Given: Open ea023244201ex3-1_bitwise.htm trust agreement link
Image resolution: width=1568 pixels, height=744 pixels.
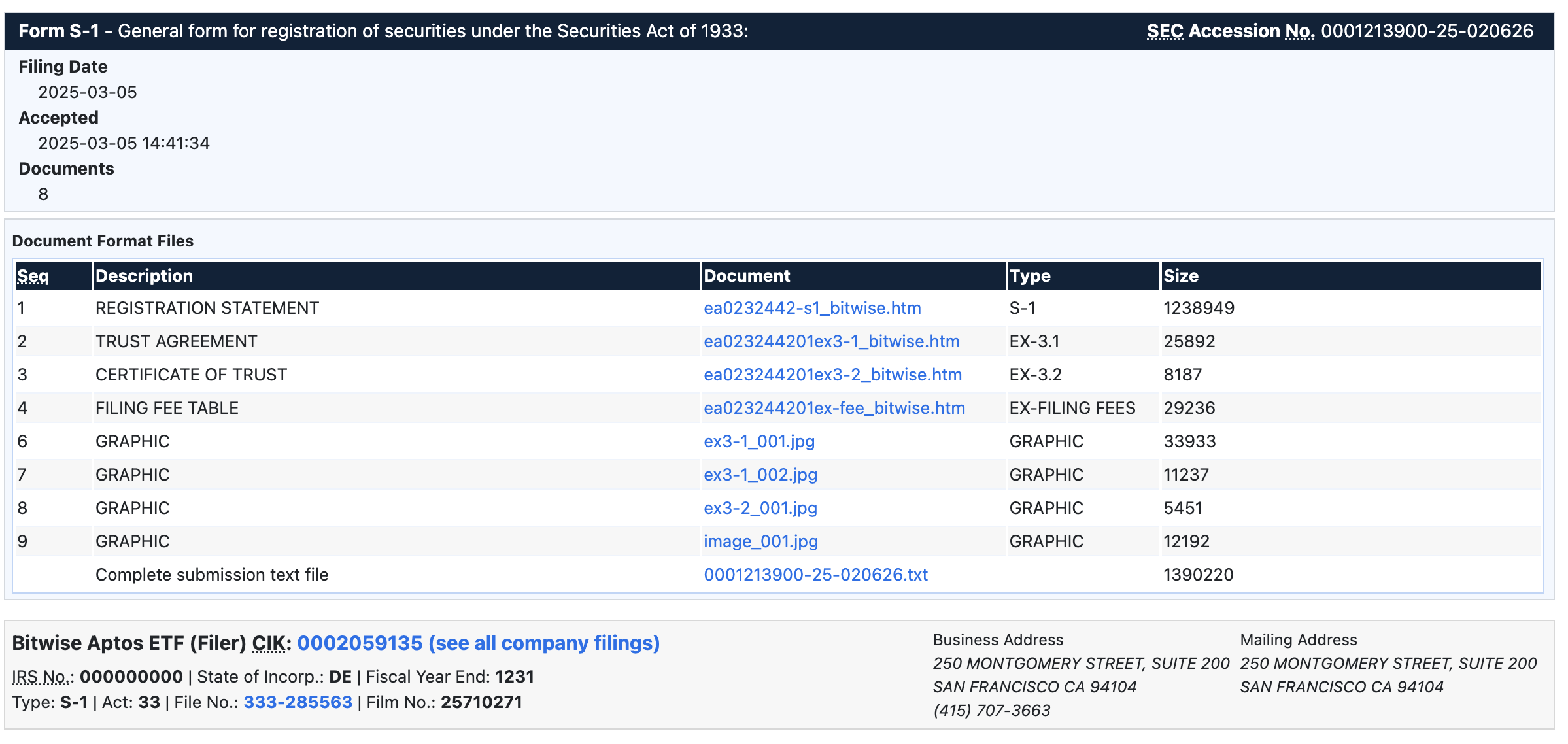Looking at the screenshot, I should tap(831, 341).
